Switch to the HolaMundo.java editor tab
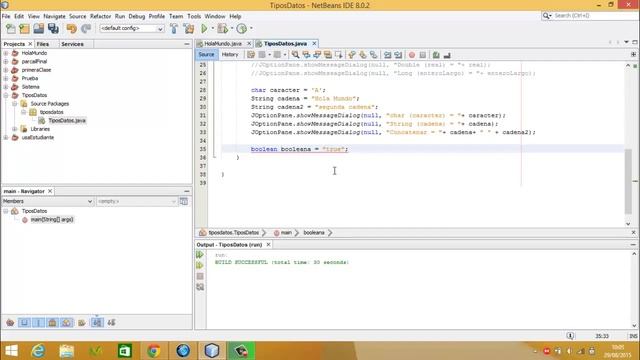Screen dimensions: 640x360 pyautogui.click(x=223, y=44)
